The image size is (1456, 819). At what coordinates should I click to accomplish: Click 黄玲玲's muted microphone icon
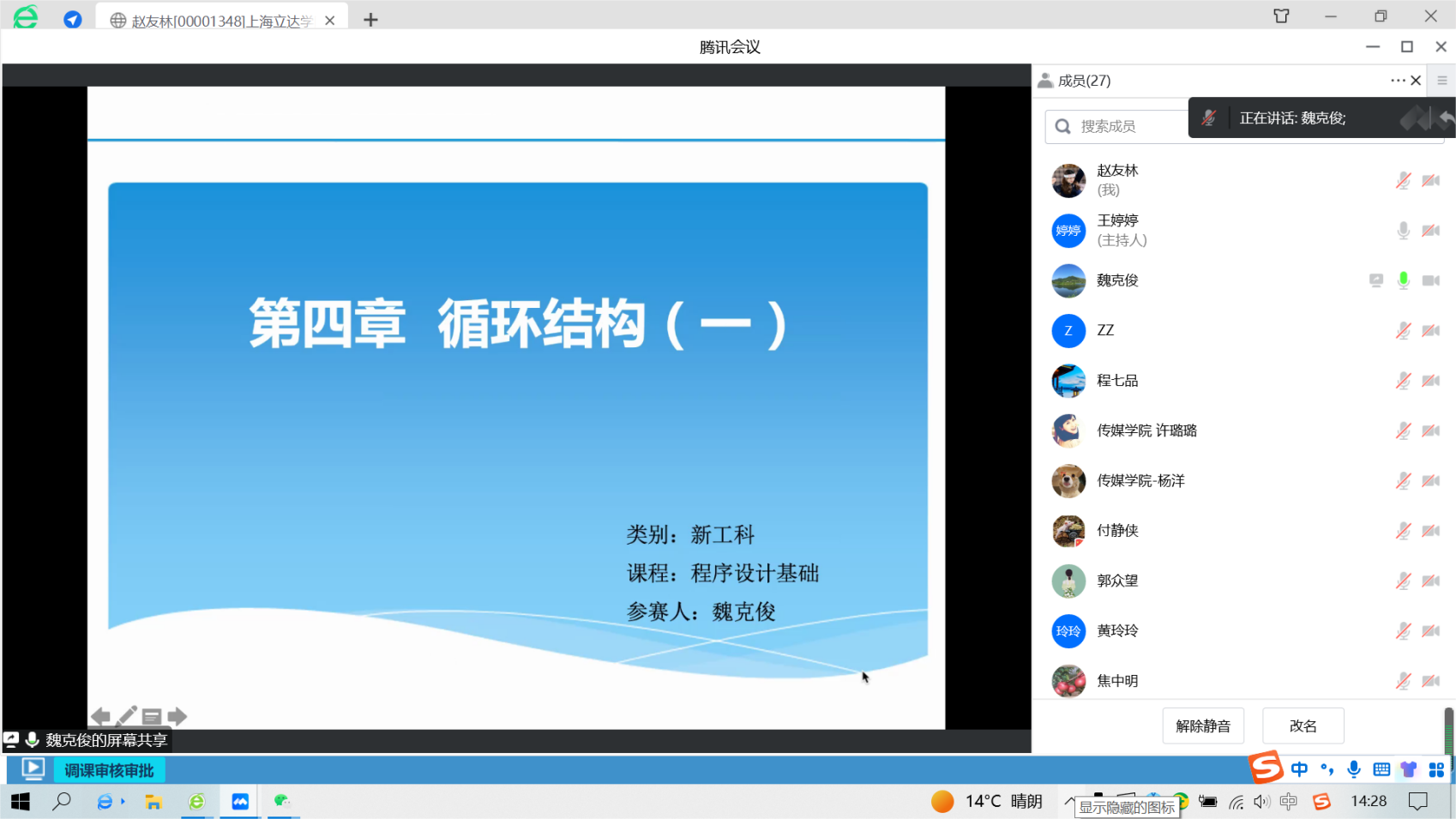(x=1404, y=631)
